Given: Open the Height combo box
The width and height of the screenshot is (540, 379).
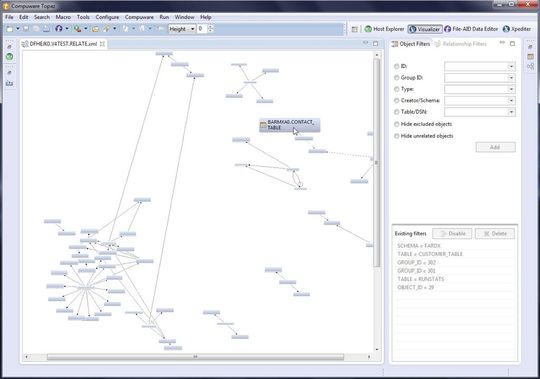Looking at the screenshot, I should click(182, 29).
